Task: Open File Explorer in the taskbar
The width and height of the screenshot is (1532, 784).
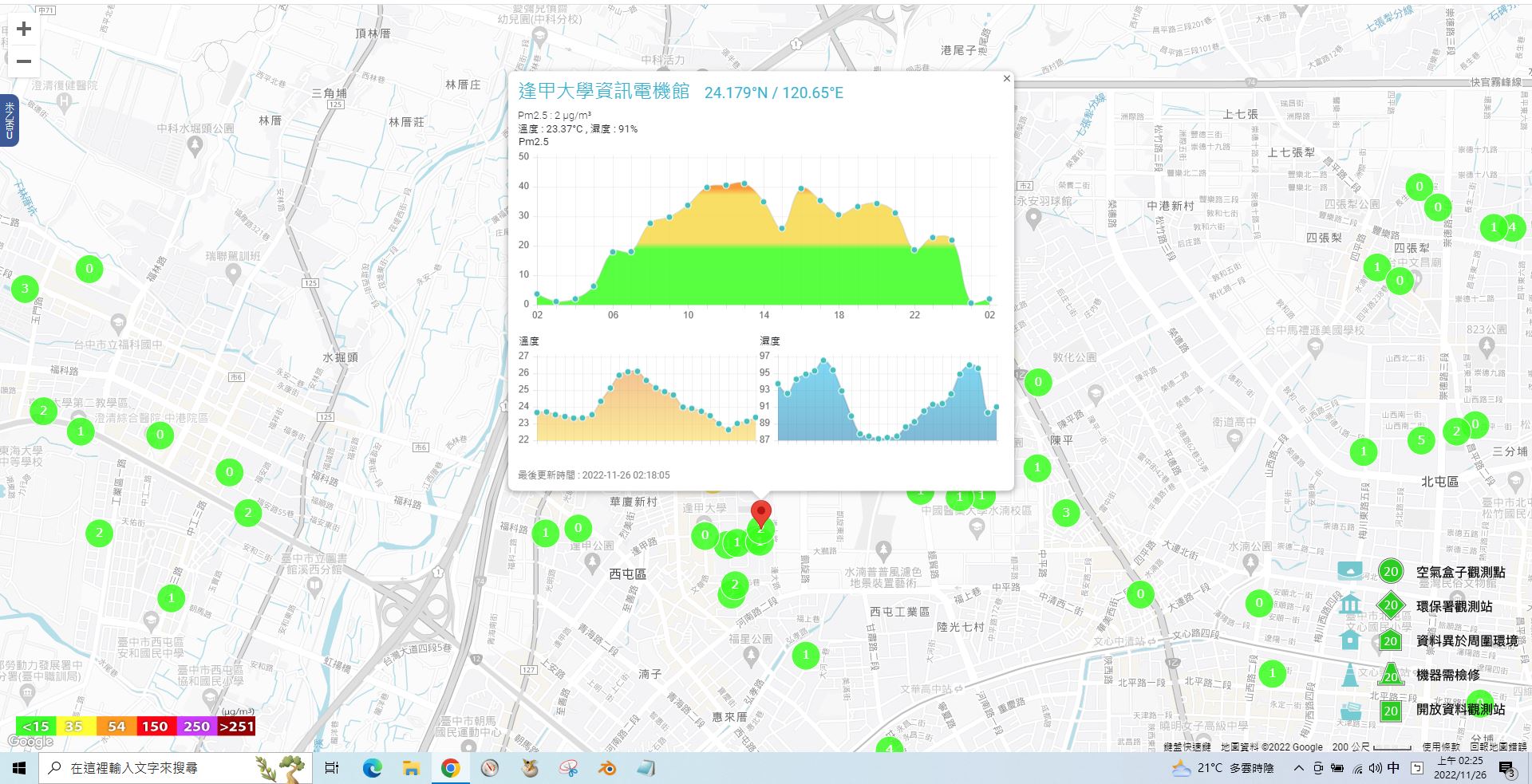Action: click(x=411, y=768)
